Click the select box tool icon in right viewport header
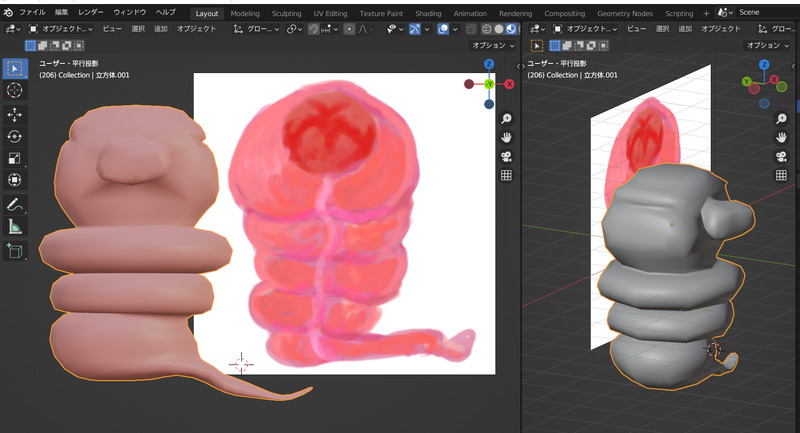This screenshot has width=800, height=433. pos(537,46)
